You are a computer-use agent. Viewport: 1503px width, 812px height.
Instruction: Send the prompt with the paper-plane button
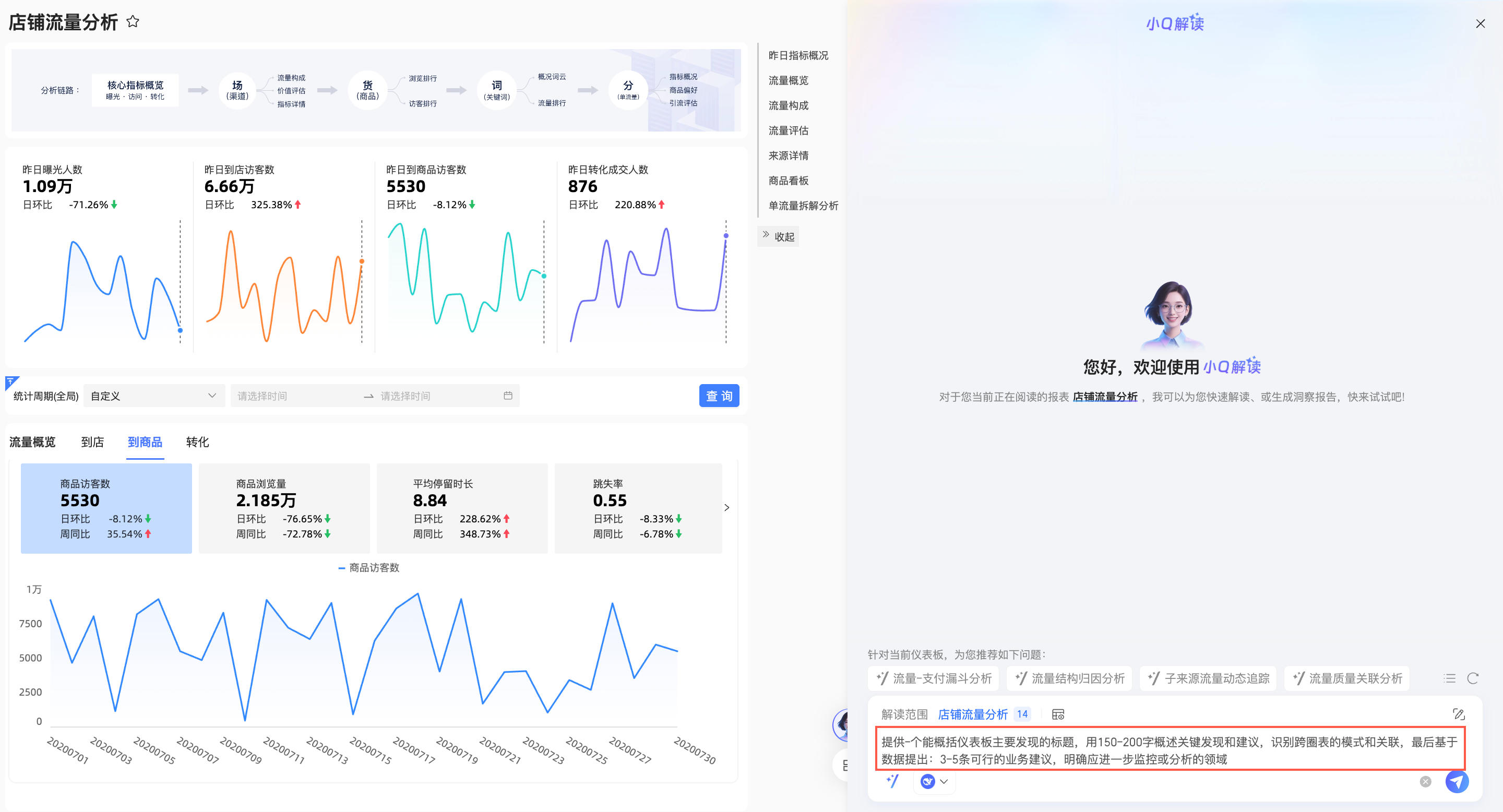(x=1457, y=781)
